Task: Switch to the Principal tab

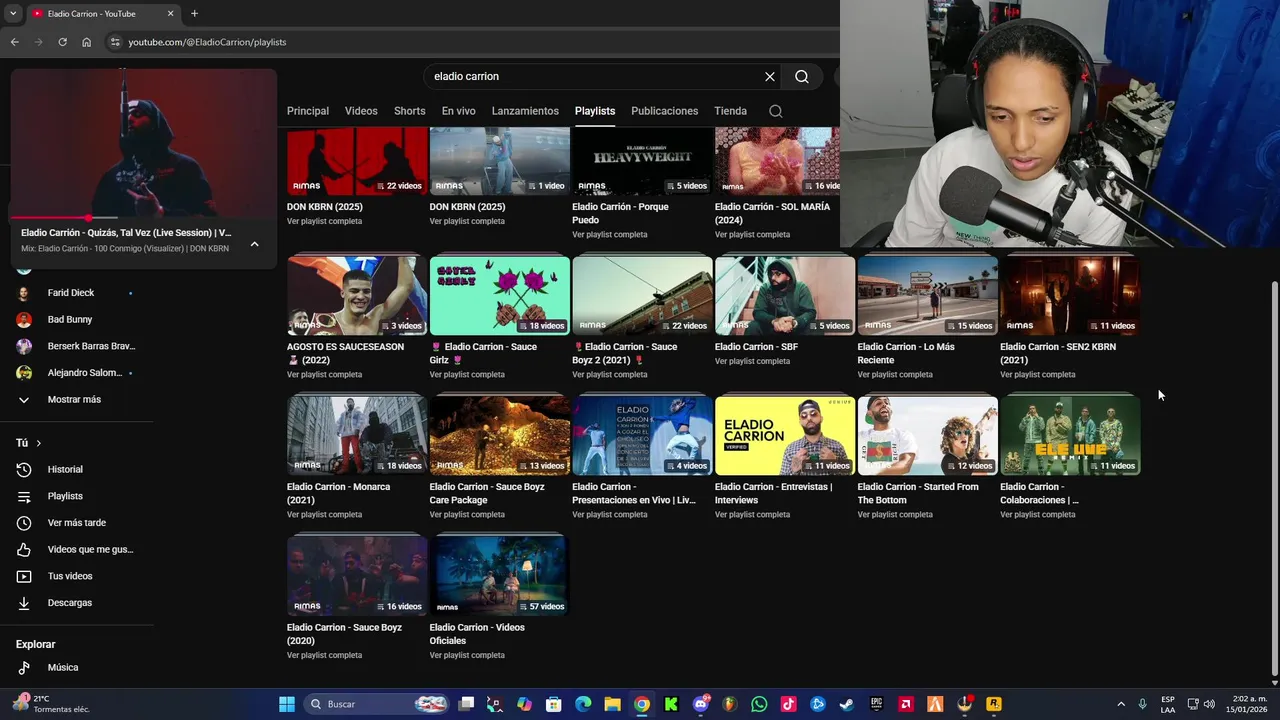Action: pyautogui.click(x=308, y=111)
